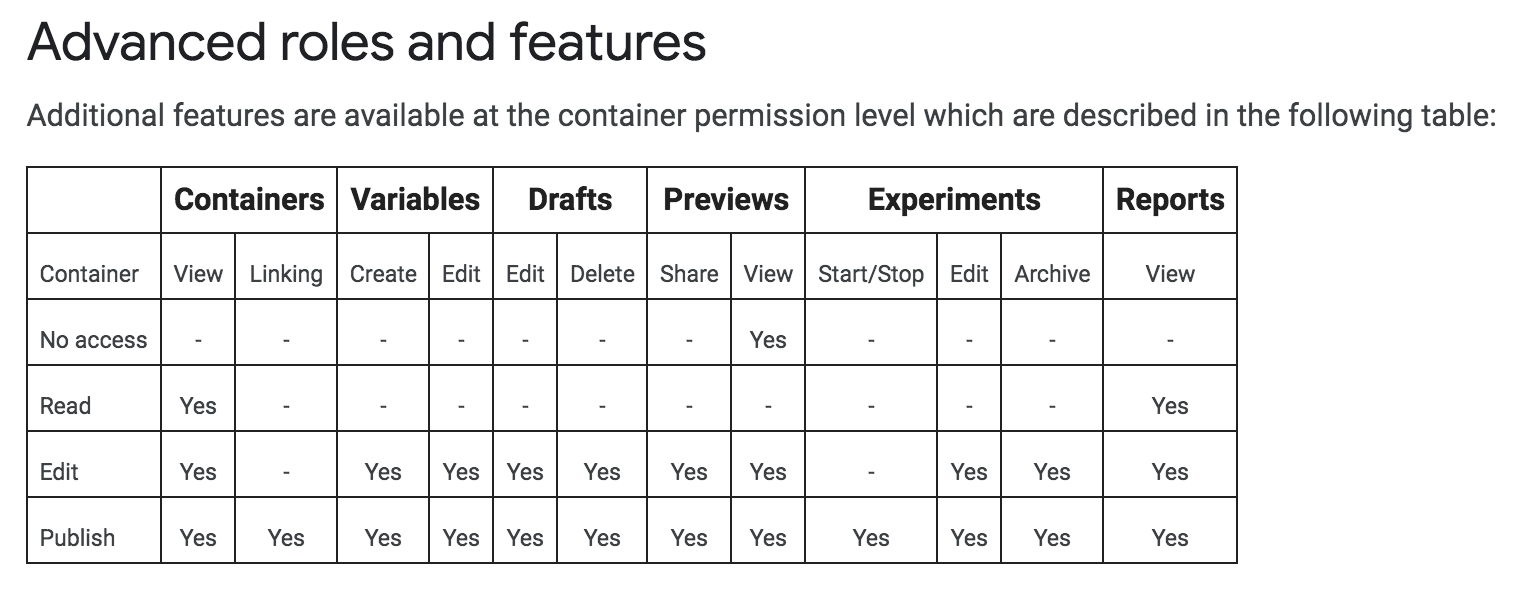Click the Experiments column group header
This screenshot has width=1516, height=608.
[x=954, y=200]
